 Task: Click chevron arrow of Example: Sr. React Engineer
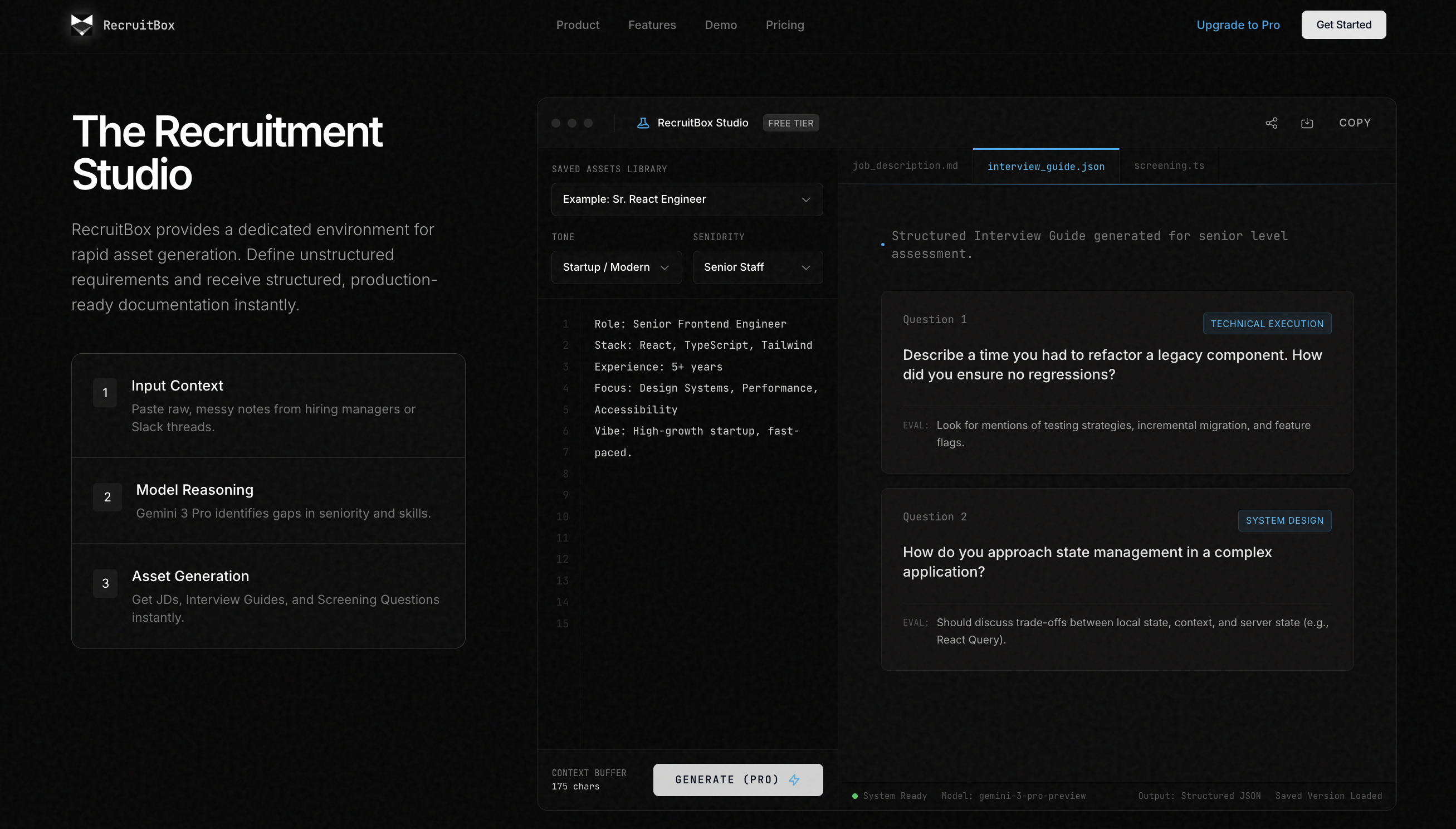coord(805,199)
